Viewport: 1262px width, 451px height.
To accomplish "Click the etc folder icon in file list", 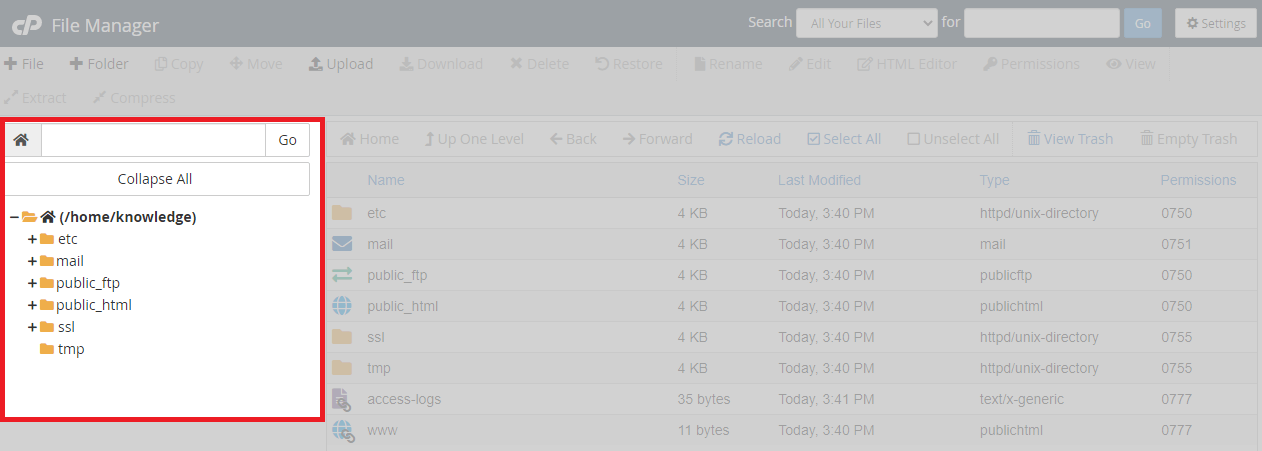I will (x=343, y=213).
